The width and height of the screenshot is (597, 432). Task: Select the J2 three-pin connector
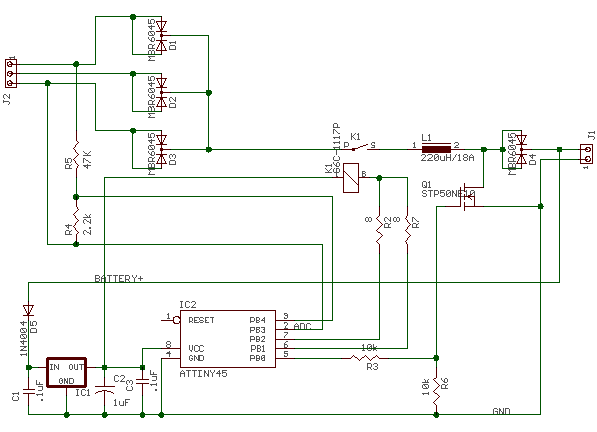click(11, 73)
